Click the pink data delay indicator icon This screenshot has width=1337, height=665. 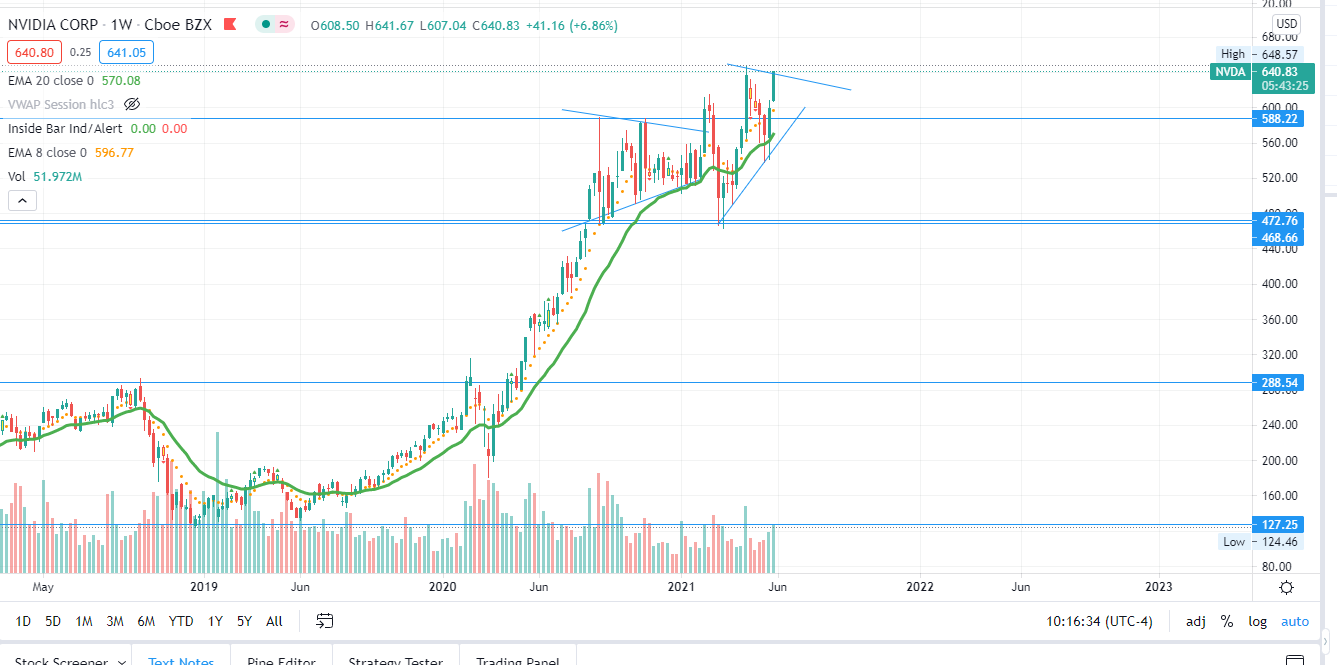[285, 25]
